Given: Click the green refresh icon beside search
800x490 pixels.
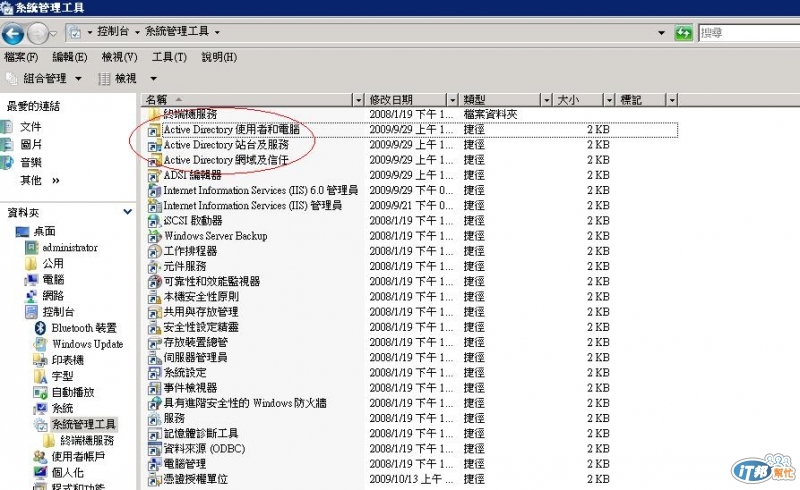Looking at the screenshot, I should 683,33.
